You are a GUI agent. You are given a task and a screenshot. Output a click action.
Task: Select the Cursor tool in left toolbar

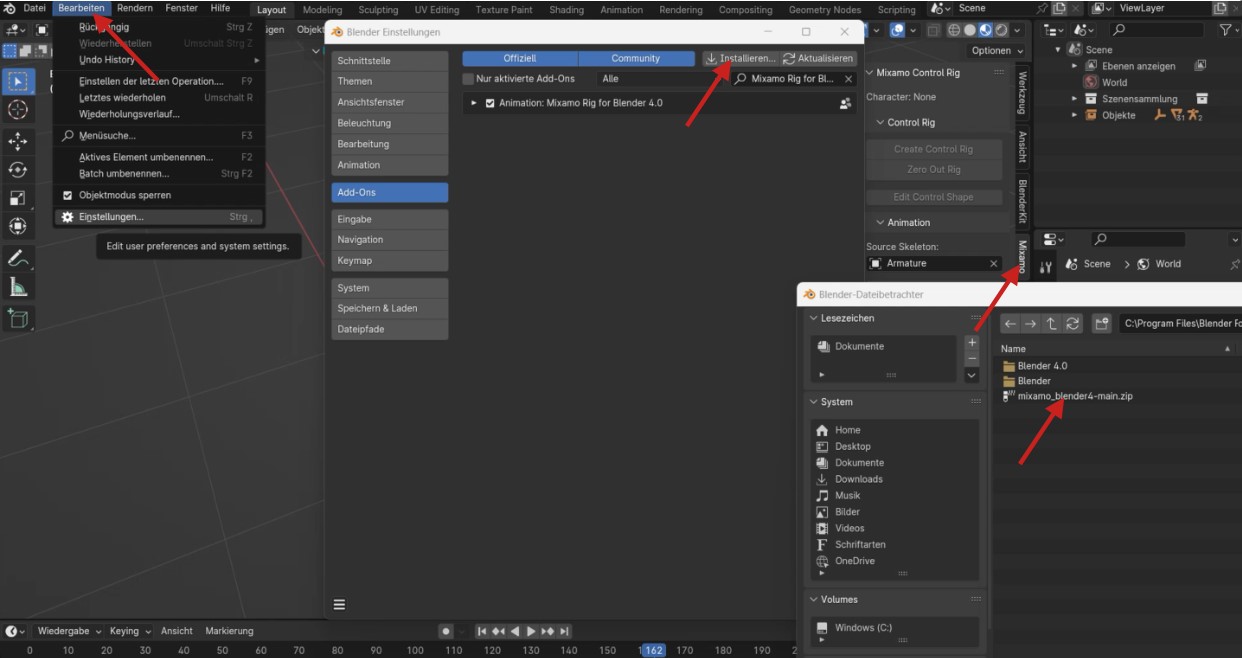point(18,110)
